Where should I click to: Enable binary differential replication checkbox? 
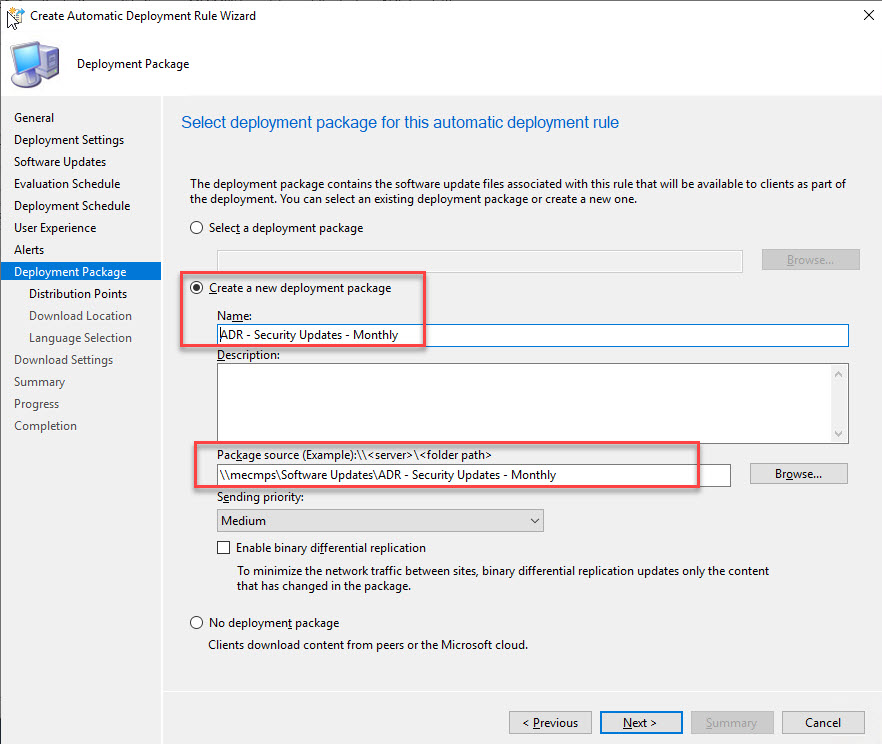(224, 548)
